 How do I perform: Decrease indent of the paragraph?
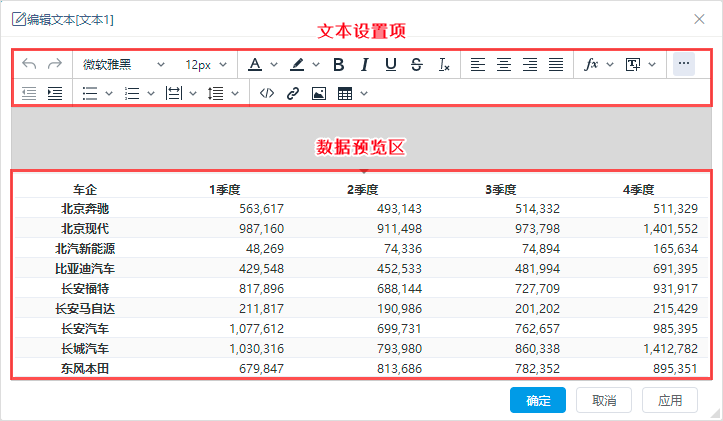(x=29, y=94)
